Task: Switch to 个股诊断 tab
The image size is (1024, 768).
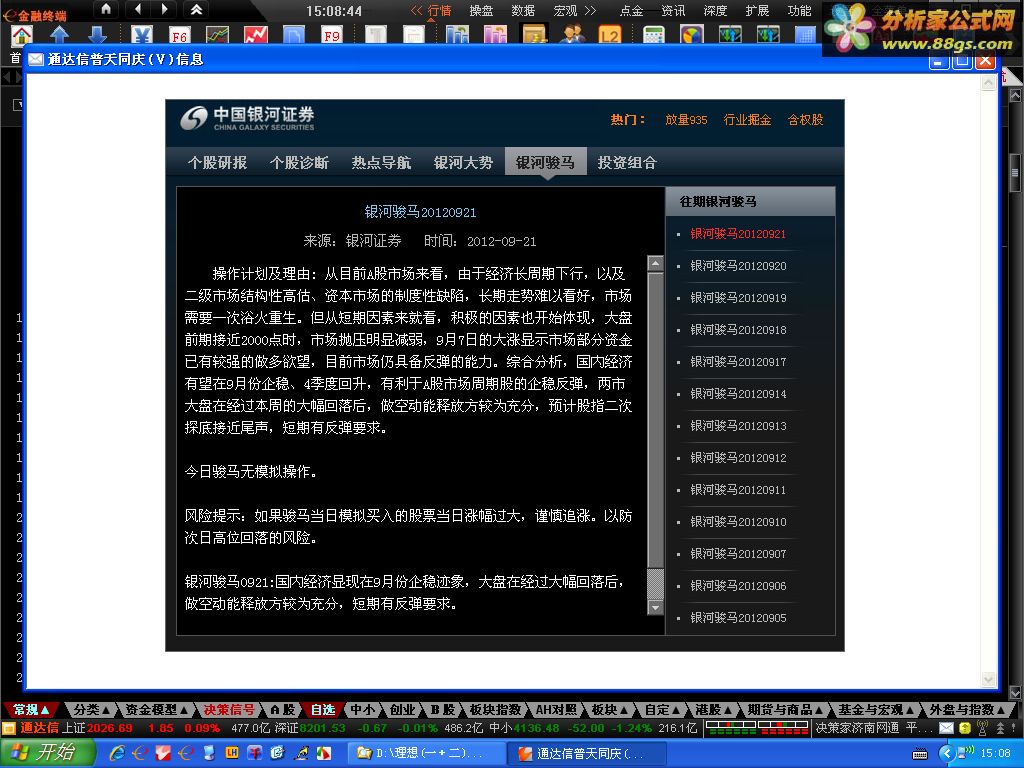Action: click(x=299, y=162)
